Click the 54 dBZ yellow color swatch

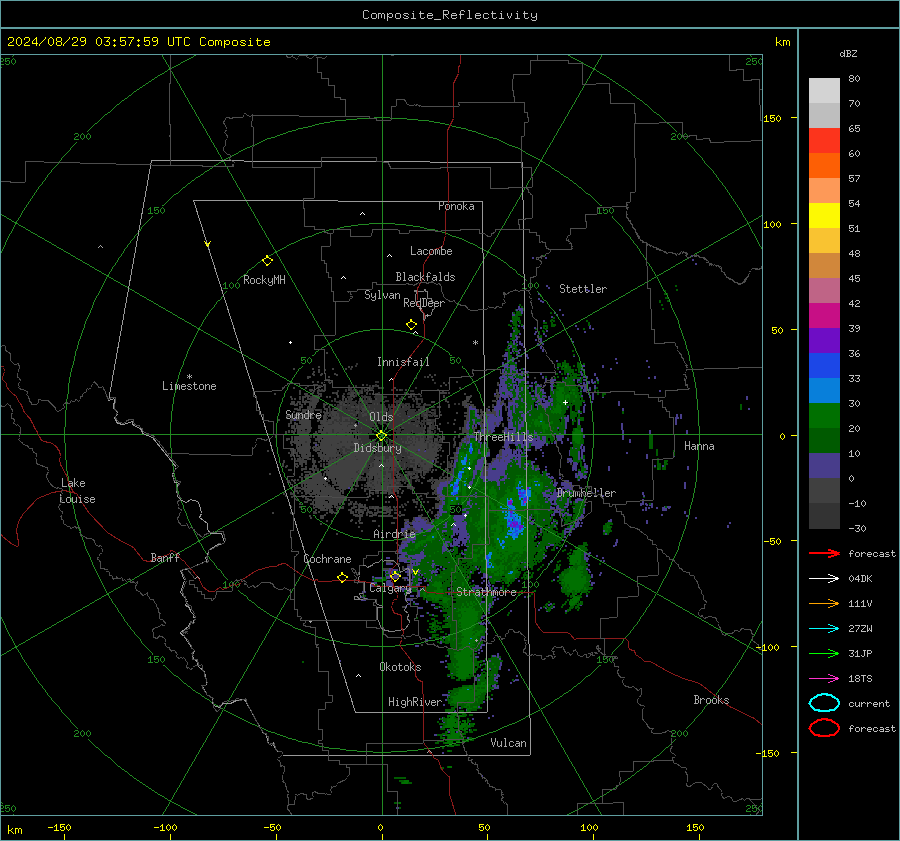[x=824, y=215]
